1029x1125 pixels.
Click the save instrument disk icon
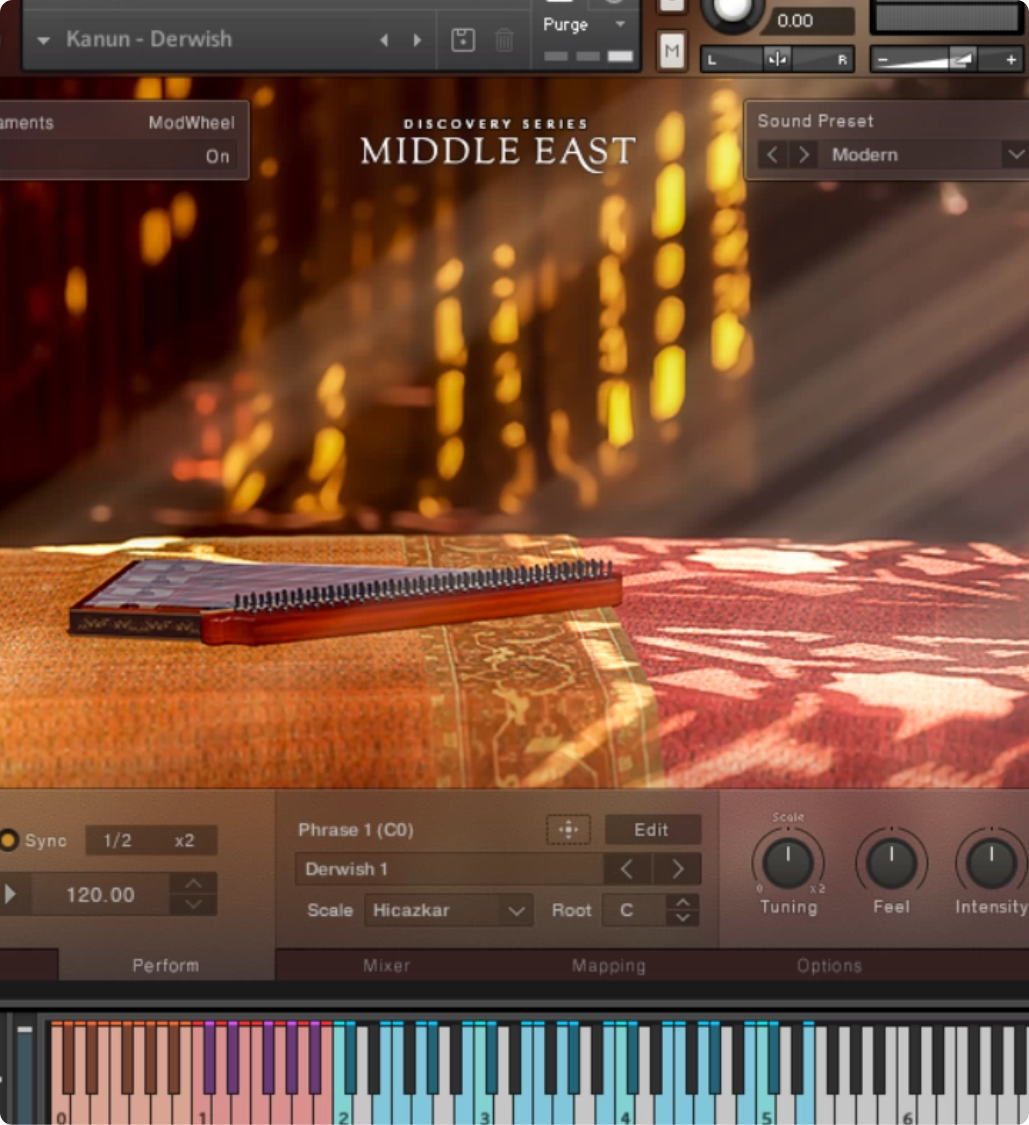pos(463,40)
